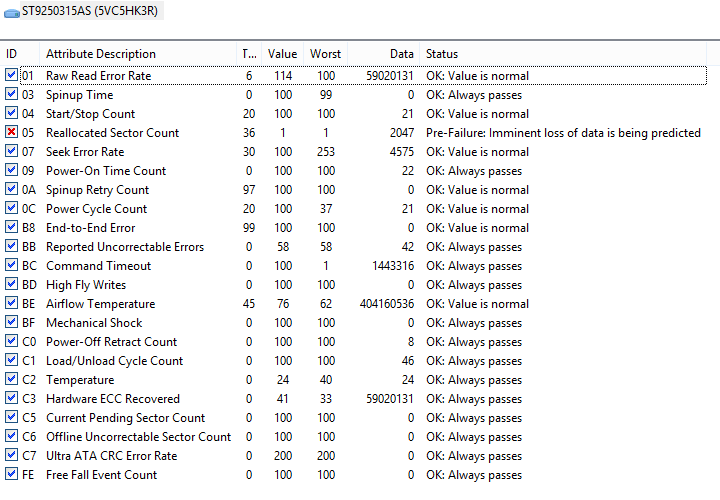The height and width of the screenshot is (500, 720).
Task: Click the Seek Error Rate data 4575
Action: click(x=402, y=152)
